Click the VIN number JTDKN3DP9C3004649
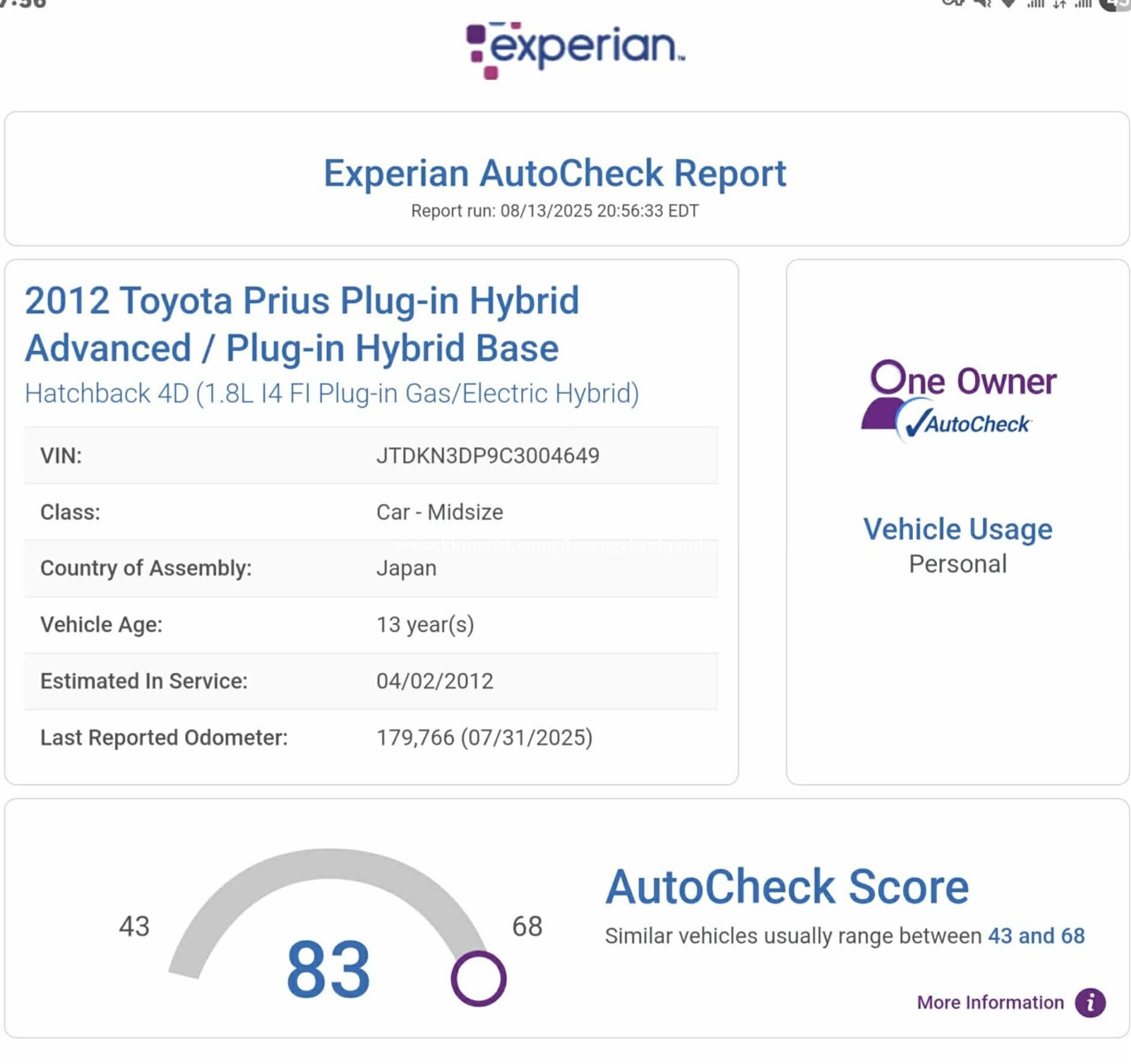The width and height of the screenshot is (1131, 1064). click(x=487, y=456)
